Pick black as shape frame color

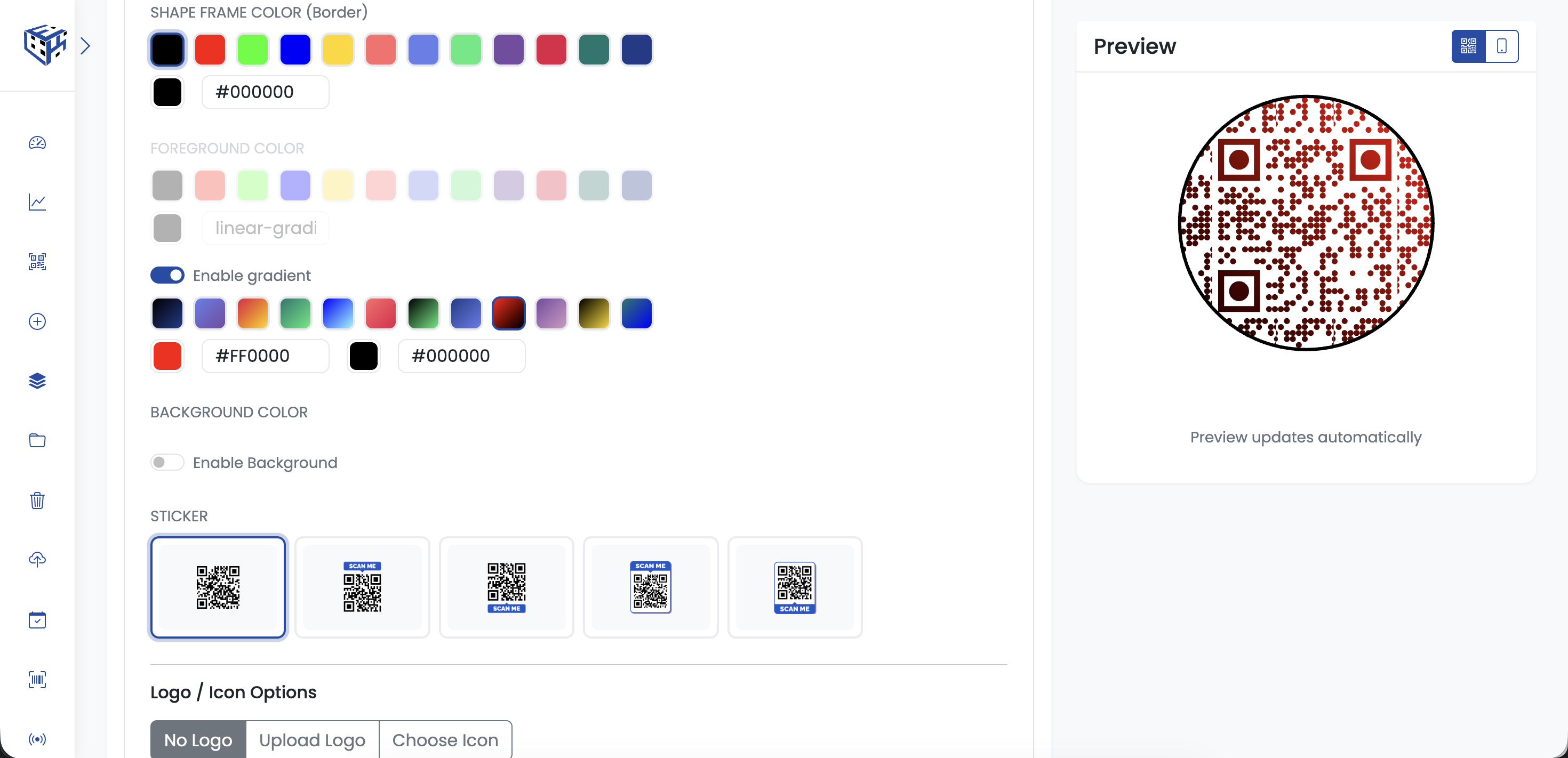[167, 49]
